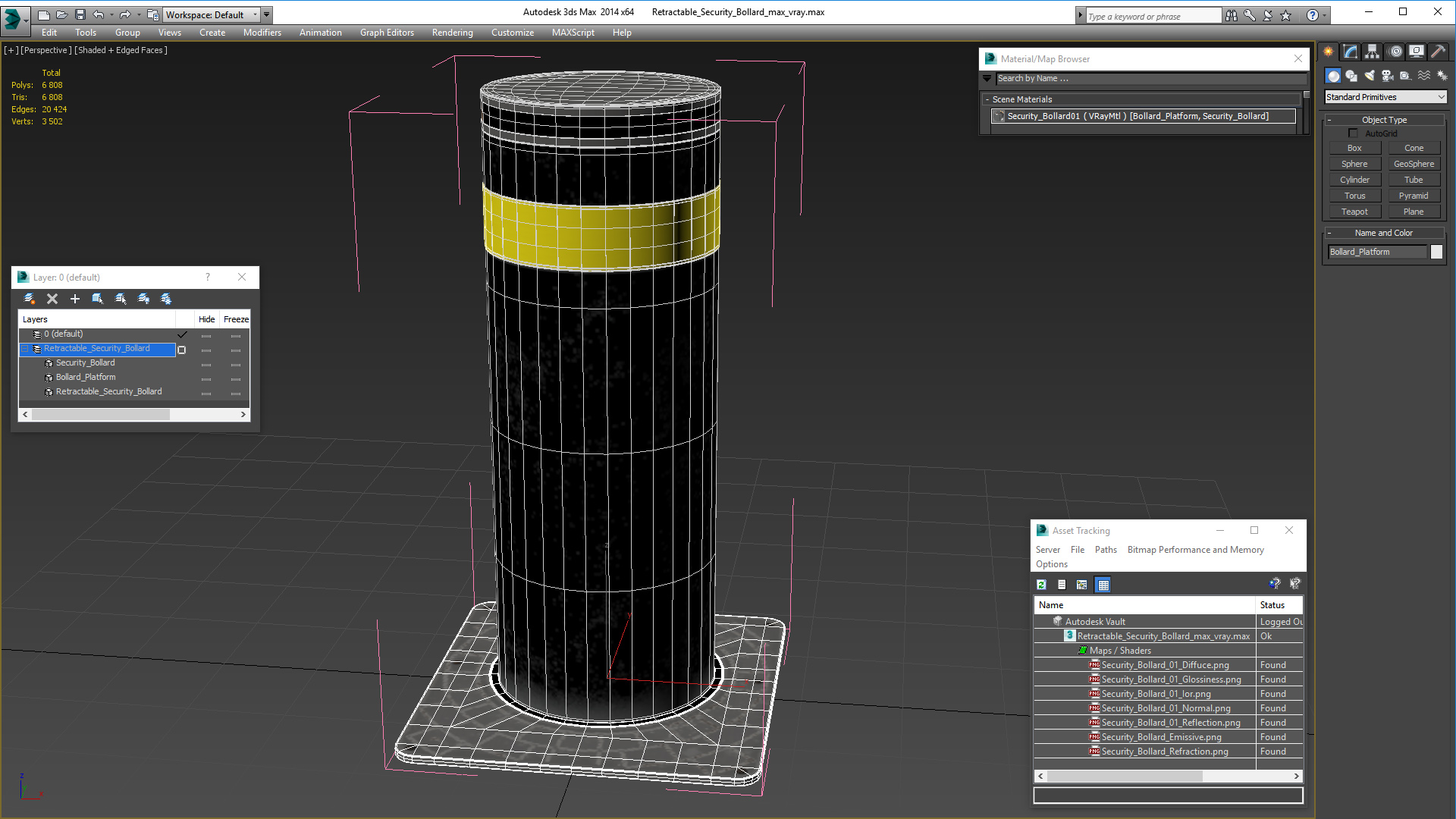Refresh the Asset Tracking list
Screen dimensions: 1456x819
tap(1042, 585)
